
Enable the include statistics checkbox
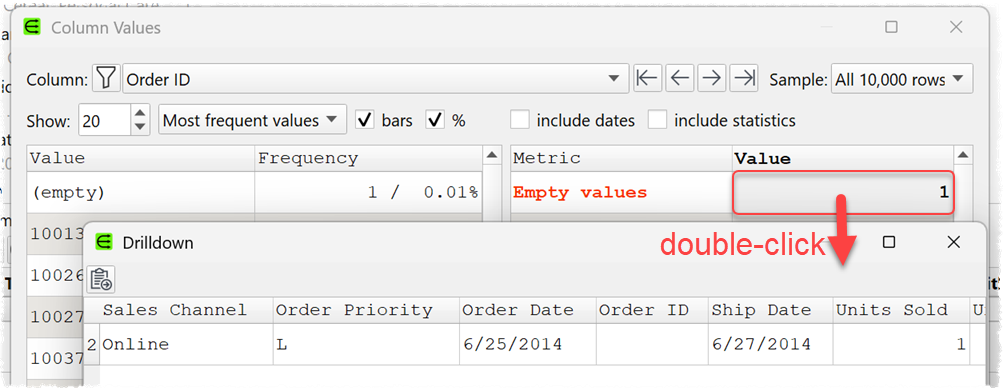click(658, 120)
